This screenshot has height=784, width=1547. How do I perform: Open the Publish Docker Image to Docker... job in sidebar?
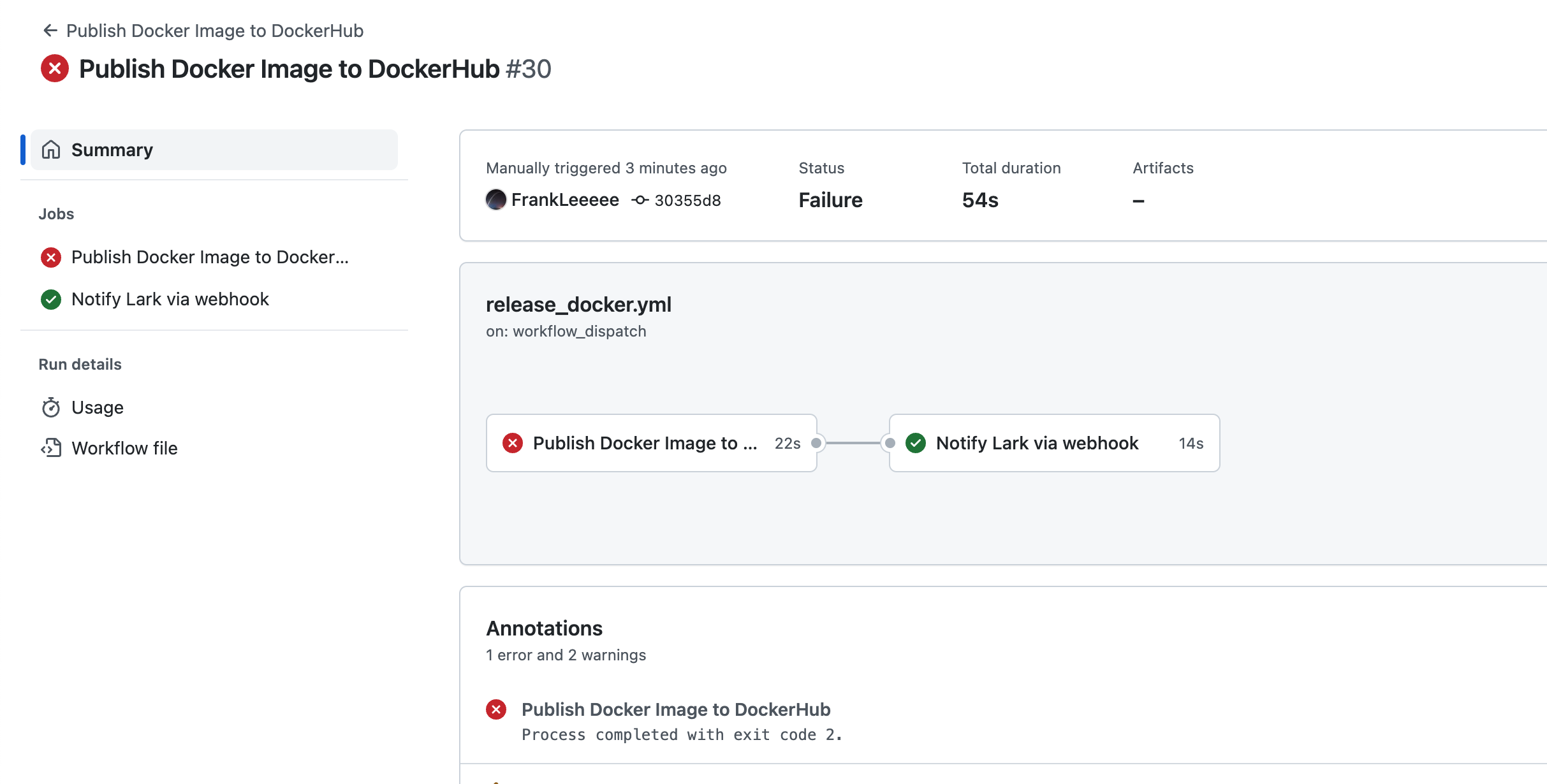click(x=210, y=257)
